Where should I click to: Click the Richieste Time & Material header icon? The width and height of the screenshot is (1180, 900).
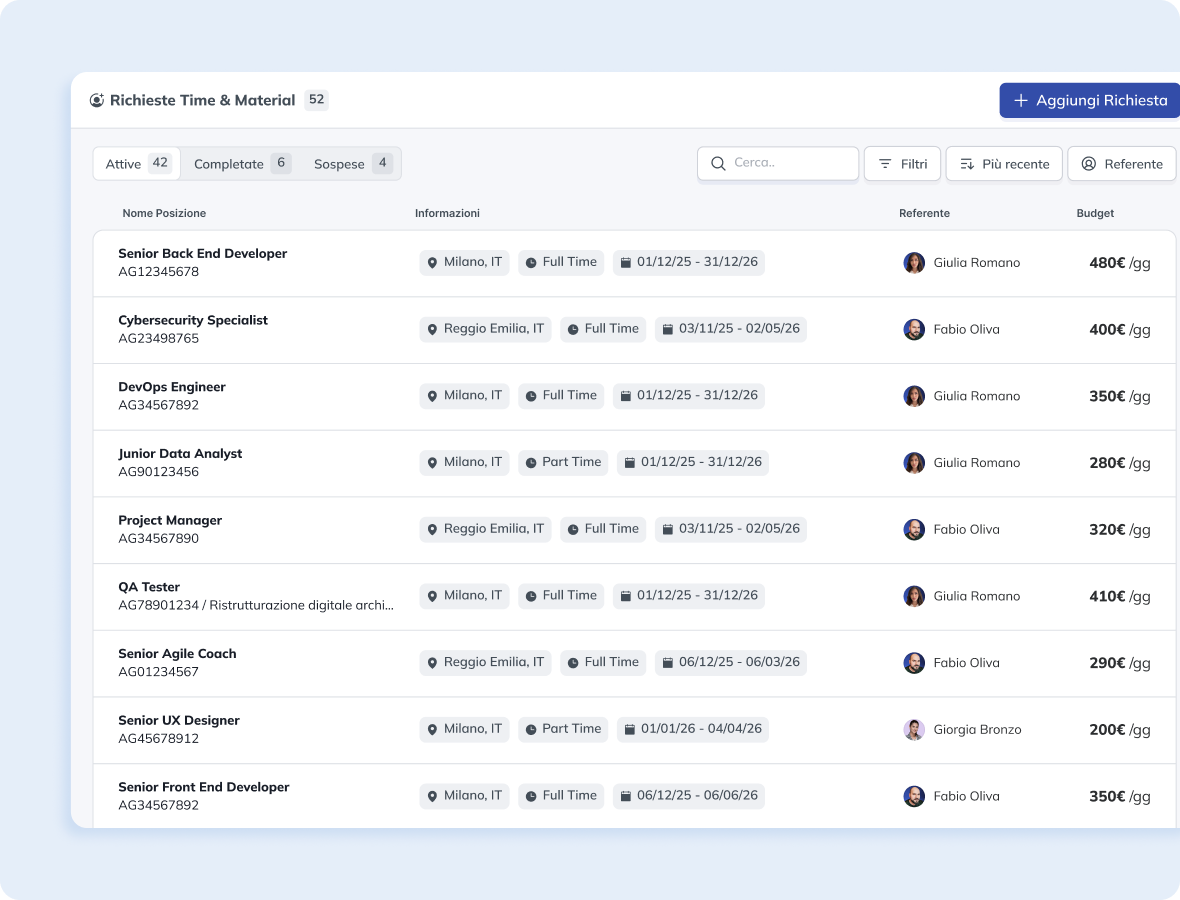97,100
